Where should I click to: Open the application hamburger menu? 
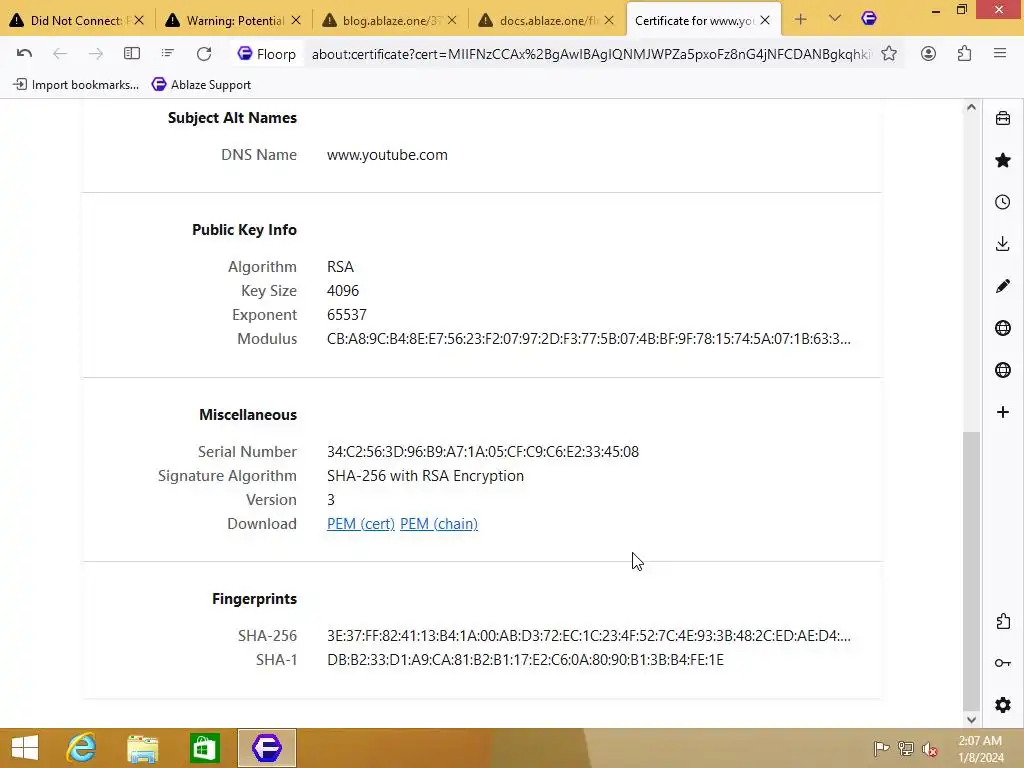[x=1000, y=54]
